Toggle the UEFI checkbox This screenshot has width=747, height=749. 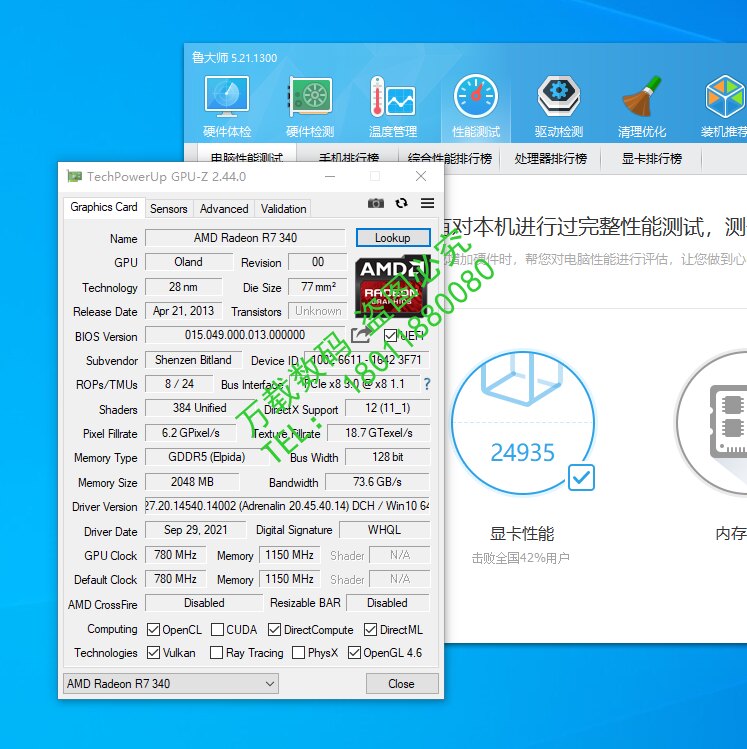click(x=390, y=335)
